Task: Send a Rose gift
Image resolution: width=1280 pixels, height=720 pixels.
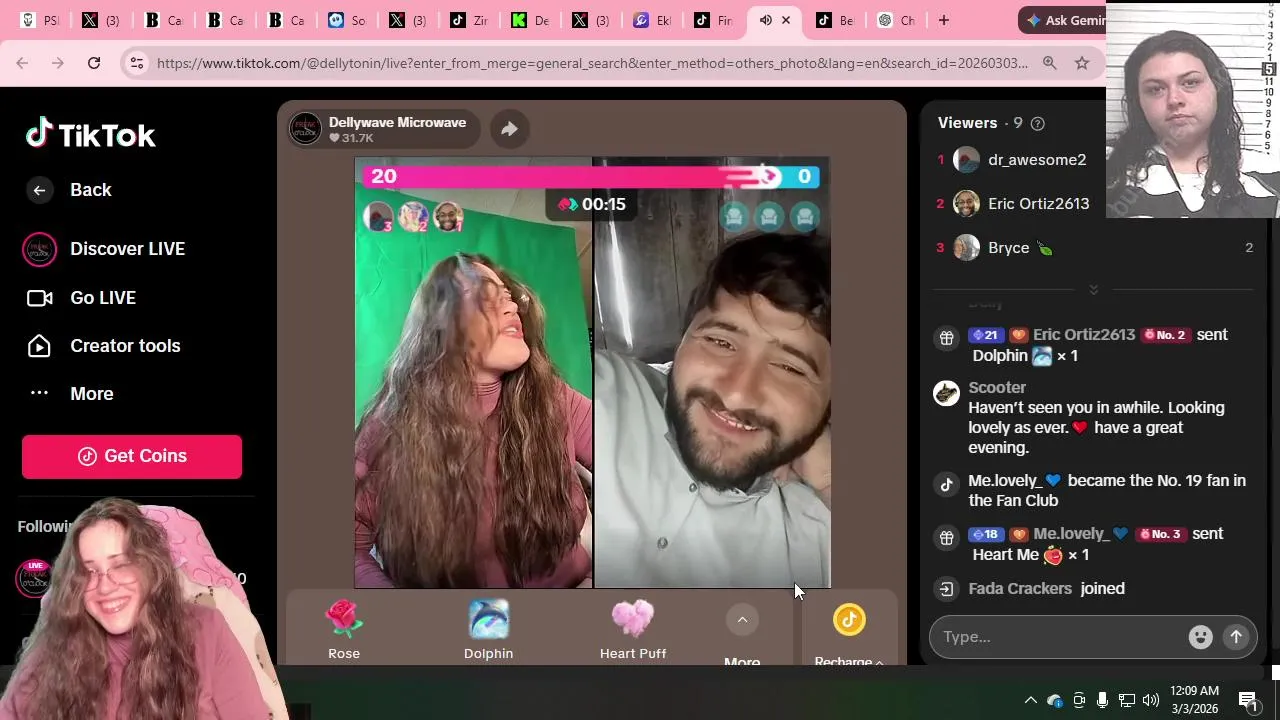Action: (344, 630)
